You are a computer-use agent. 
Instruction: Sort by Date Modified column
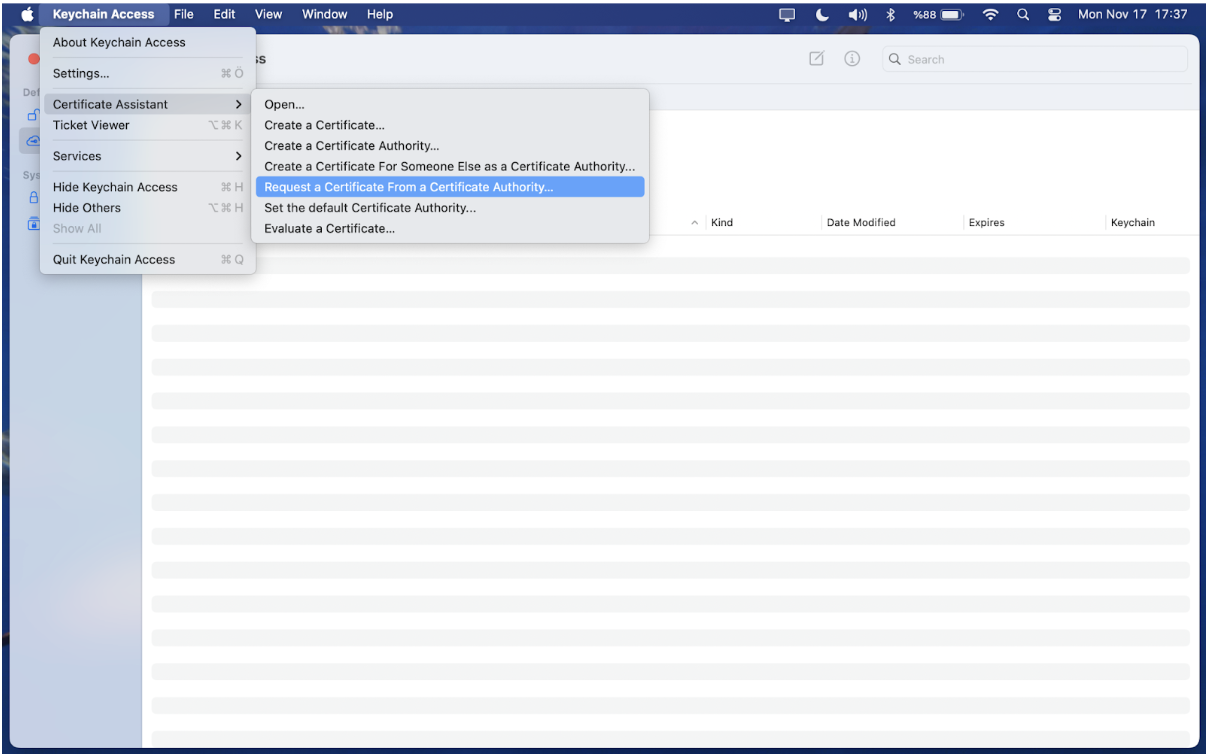860,223
